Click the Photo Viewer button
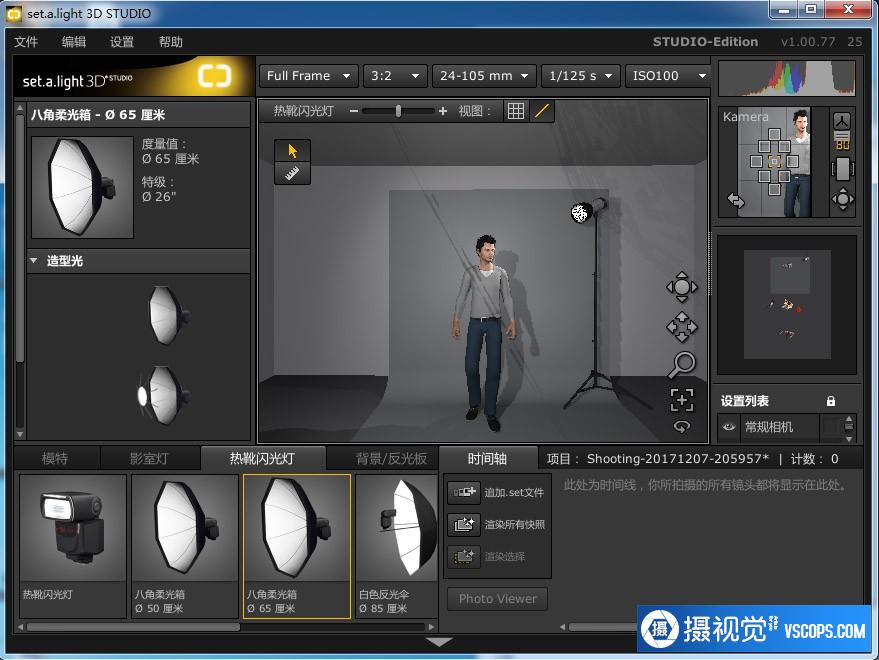 click(498, 599)
